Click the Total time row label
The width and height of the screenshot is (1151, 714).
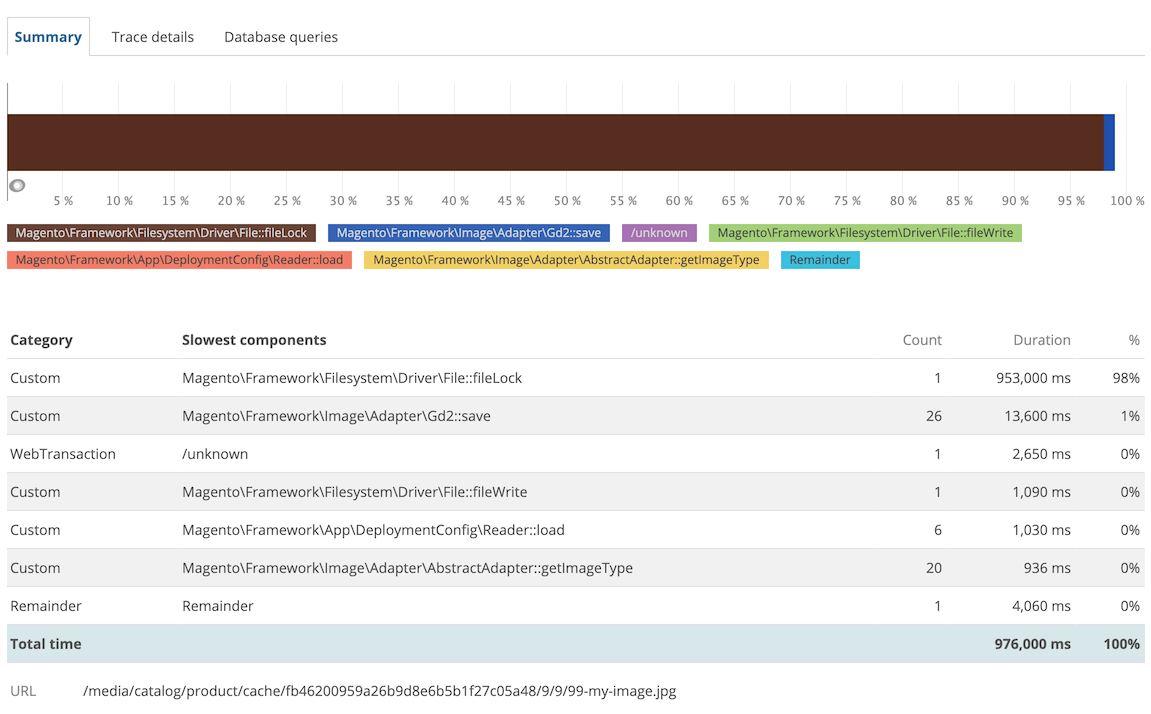(46, 644)
